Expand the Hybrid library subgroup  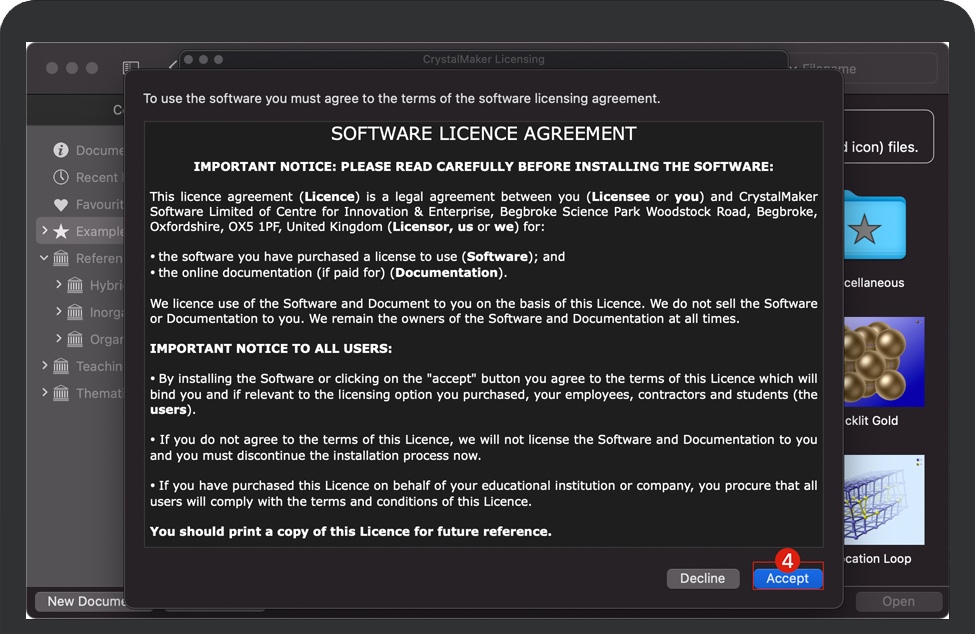(58, 284)
